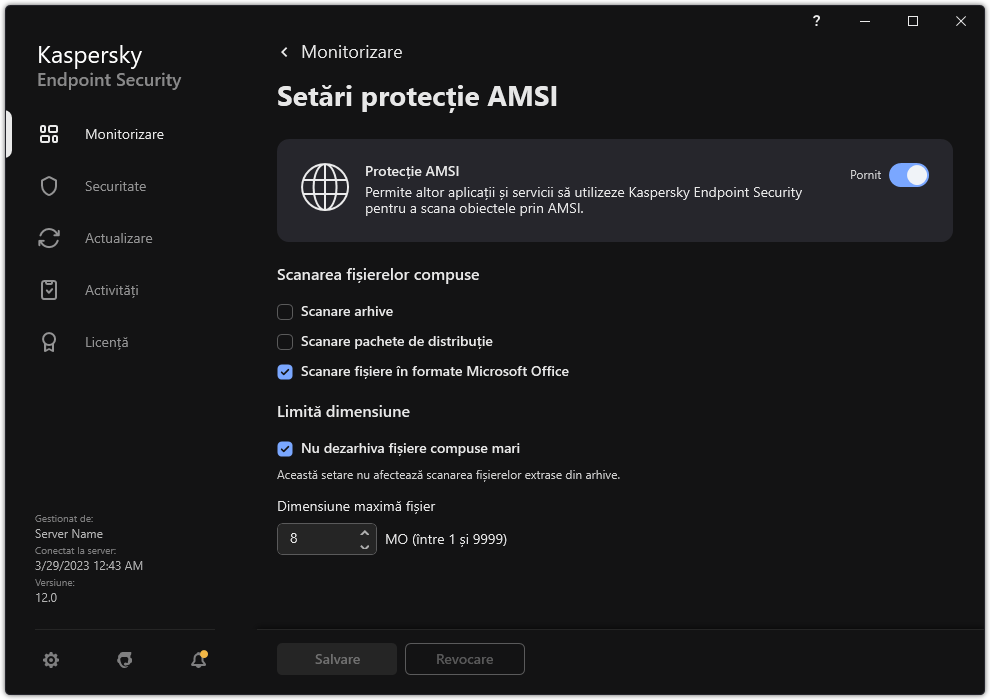This screenshot has width=990, height=700.
Task: Click the question mark help icon
Action: (x=817, y=21)
